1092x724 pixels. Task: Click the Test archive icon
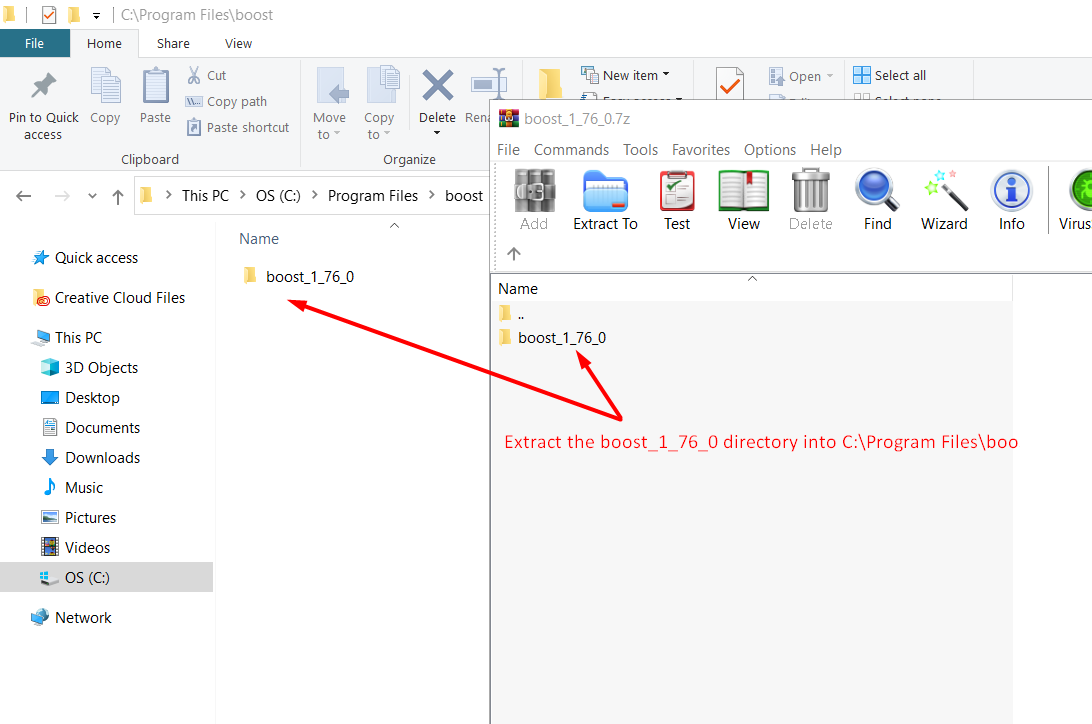tap(677, 190)
